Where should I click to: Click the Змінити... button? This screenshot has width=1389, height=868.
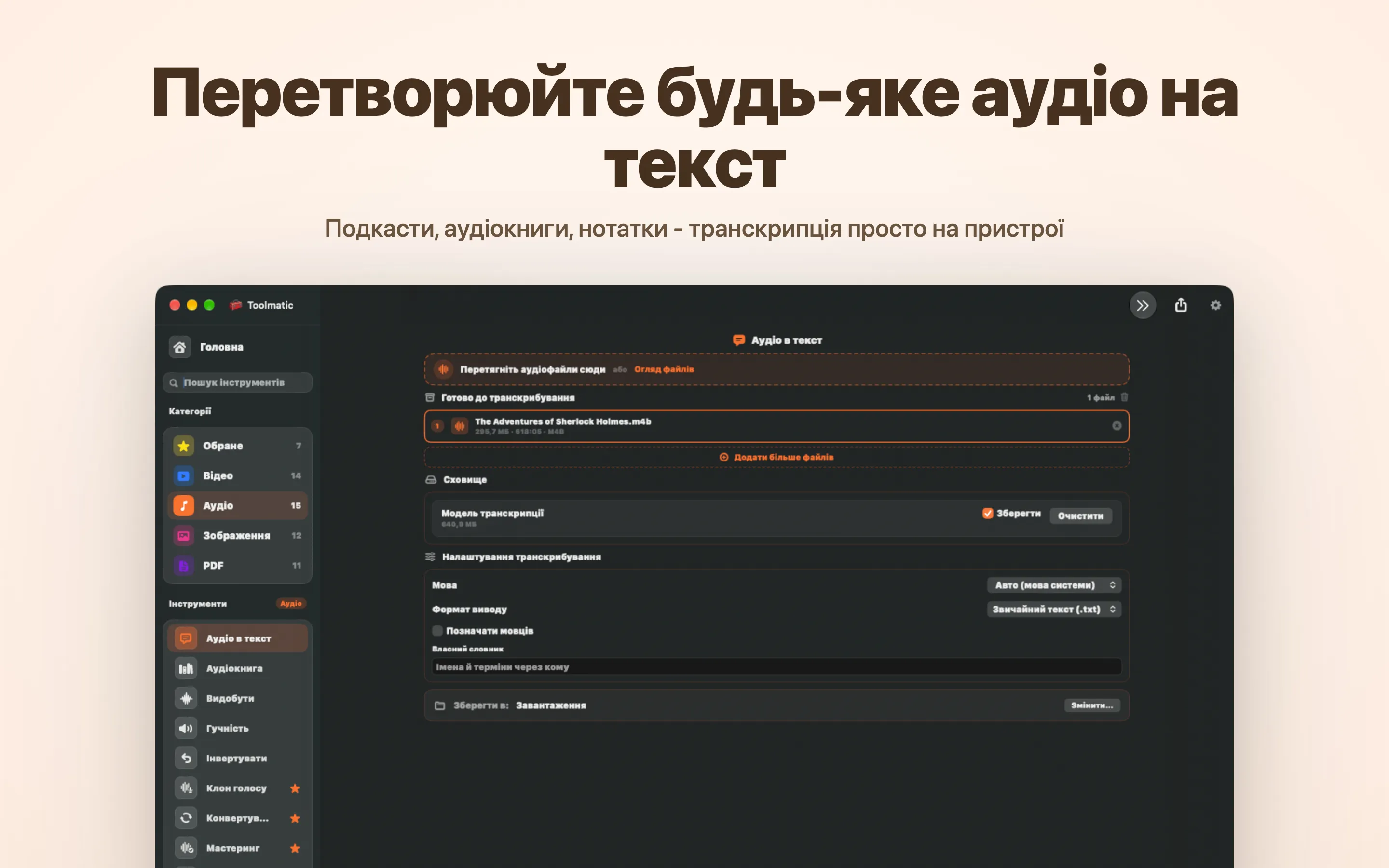click(1092, 705)
